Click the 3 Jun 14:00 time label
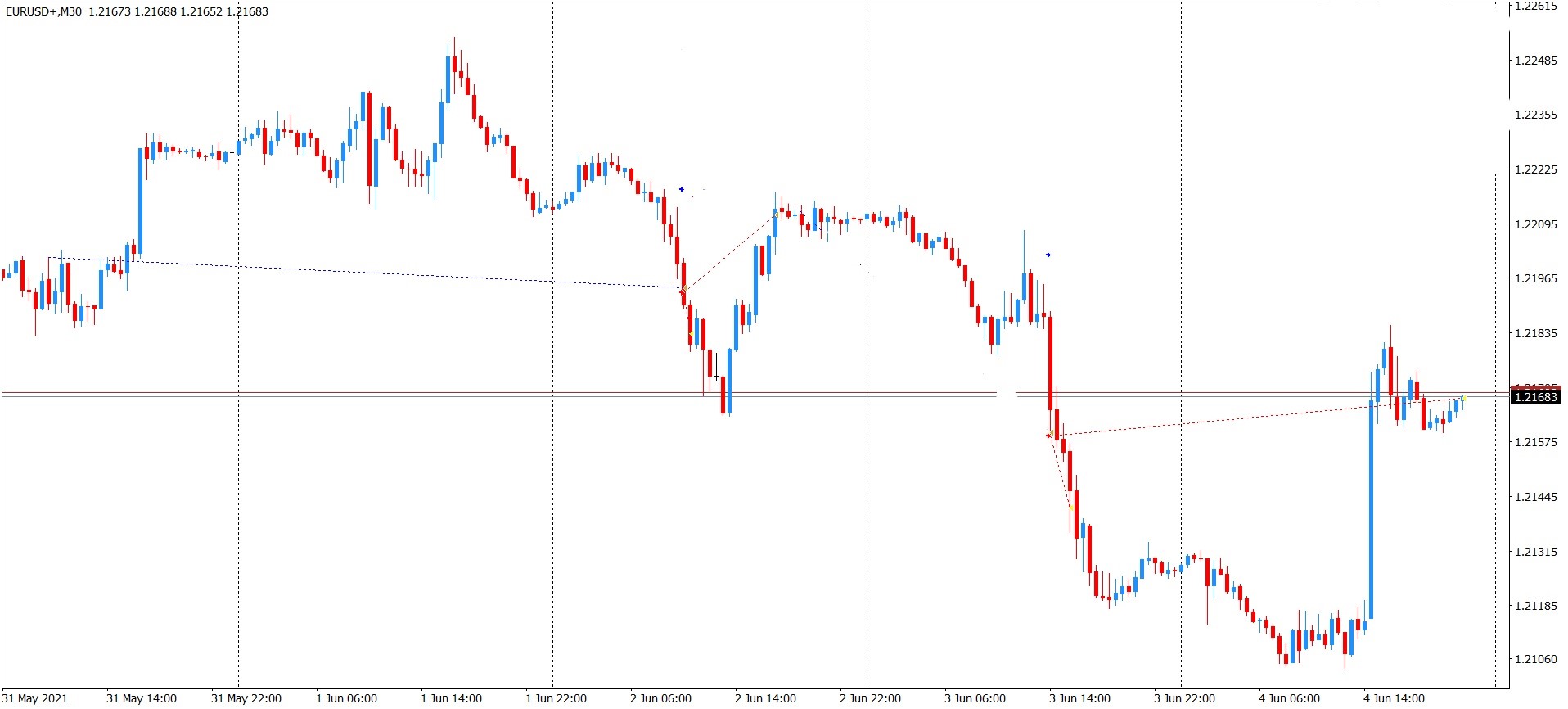Viewport: 1568px width, 709px height. 1080,698
